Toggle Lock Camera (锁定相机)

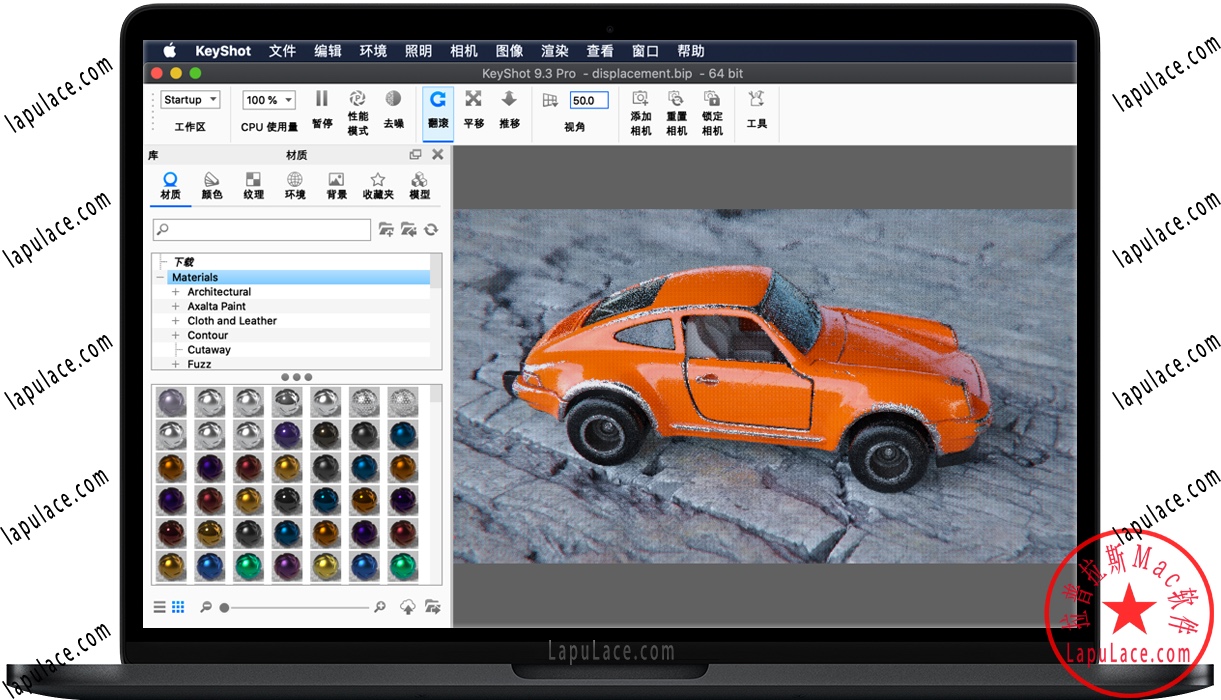pyautogui.click(x=712, y=111)
